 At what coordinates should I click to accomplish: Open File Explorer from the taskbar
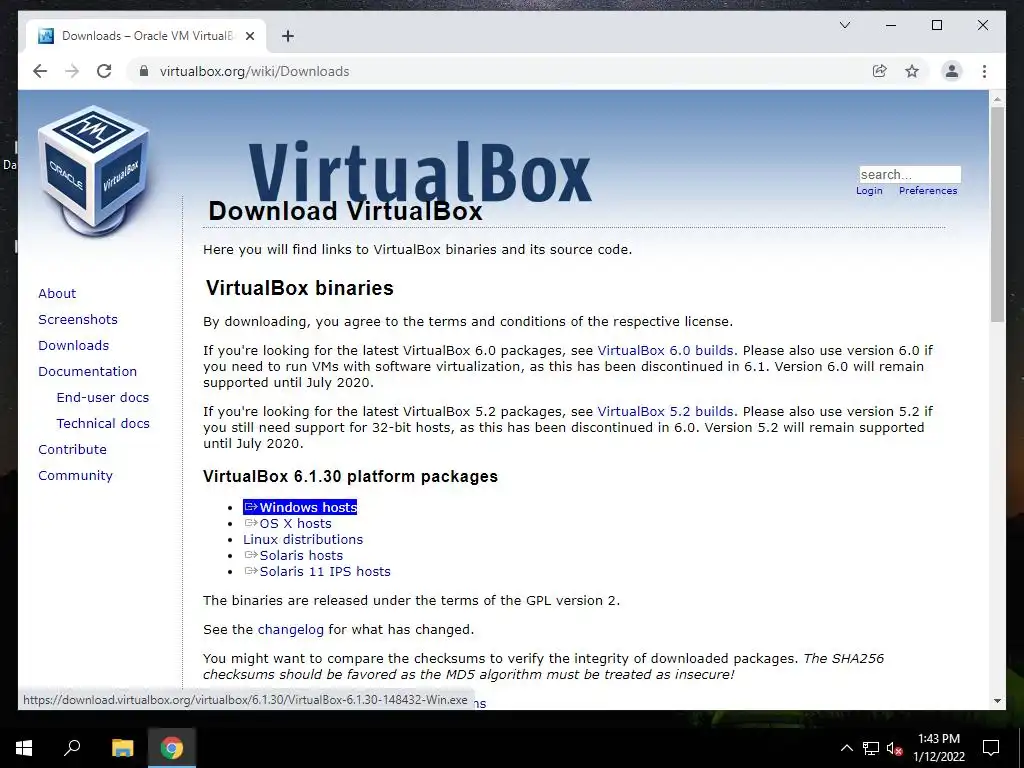(x=122, y=748)
